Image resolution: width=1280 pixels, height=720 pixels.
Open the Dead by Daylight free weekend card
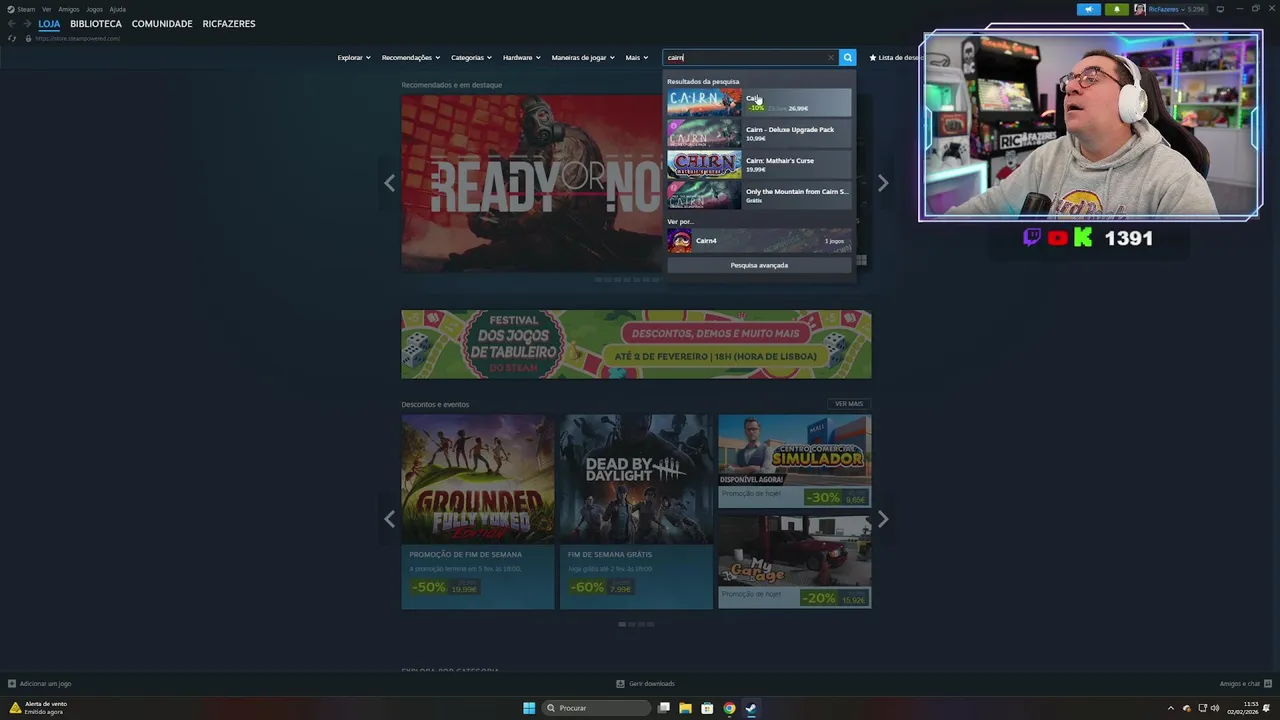point(636,512)
